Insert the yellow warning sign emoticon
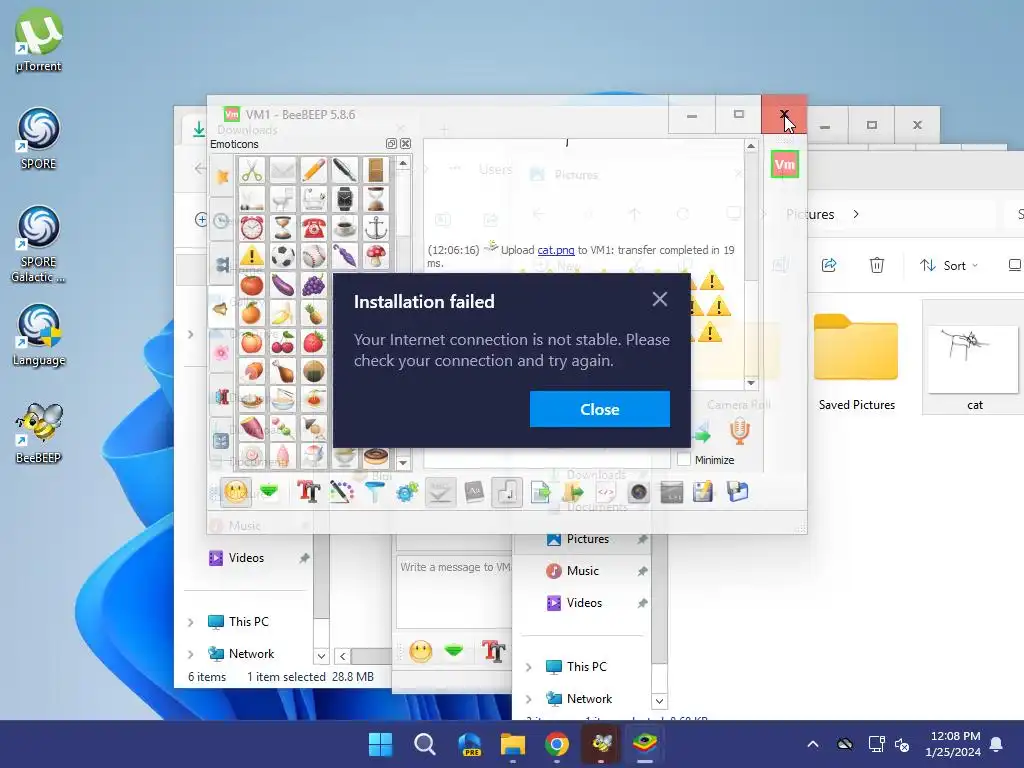 pos(251,256)
